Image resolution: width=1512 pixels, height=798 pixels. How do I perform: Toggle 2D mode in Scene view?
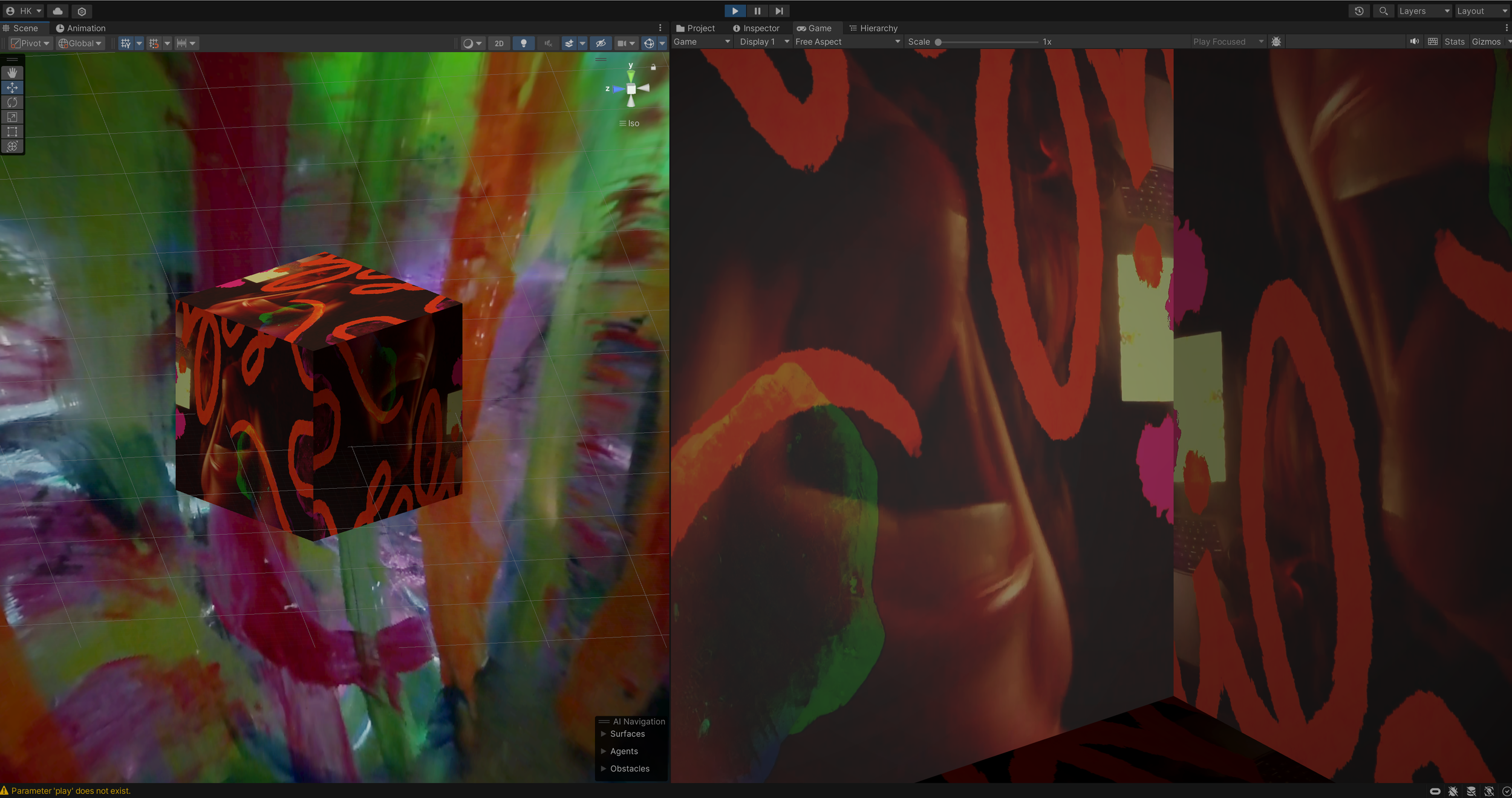499,44
